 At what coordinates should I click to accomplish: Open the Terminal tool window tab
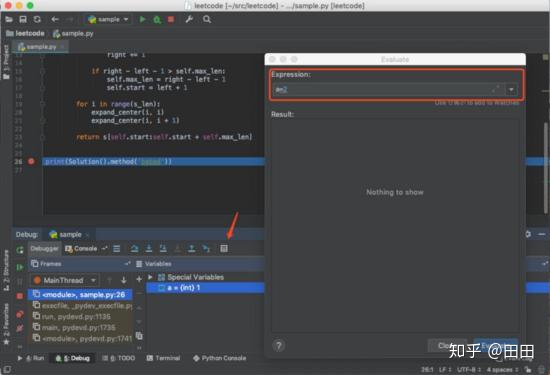(163, 358)
